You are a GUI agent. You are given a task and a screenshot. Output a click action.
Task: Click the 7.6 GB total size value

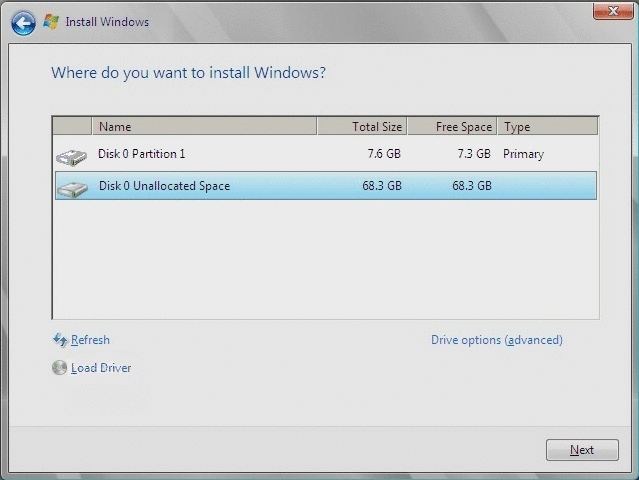pos(384,154)
